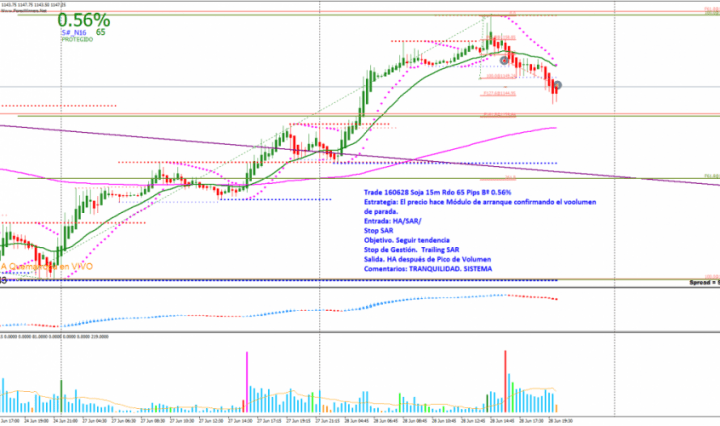720x426 pixels.
Task: Click the green 65 pips label
Action: click(101, 33)
